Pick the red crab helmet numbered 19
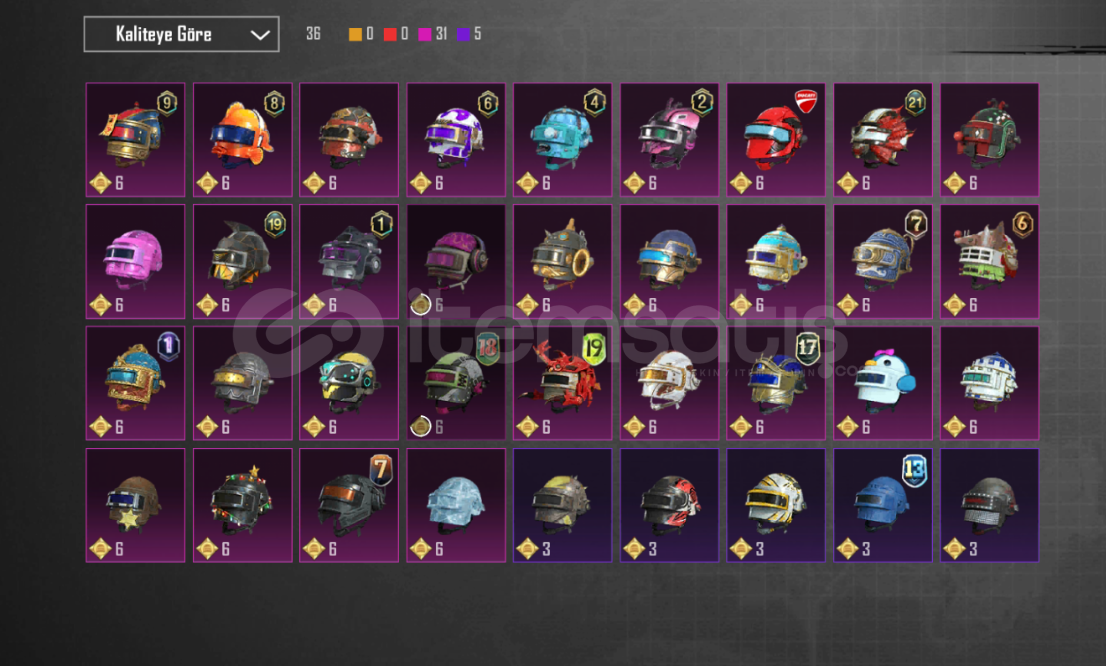Image resolution: width=1106 pixels, height=666 pixels. pyautogui.click(x=562, y=383)
